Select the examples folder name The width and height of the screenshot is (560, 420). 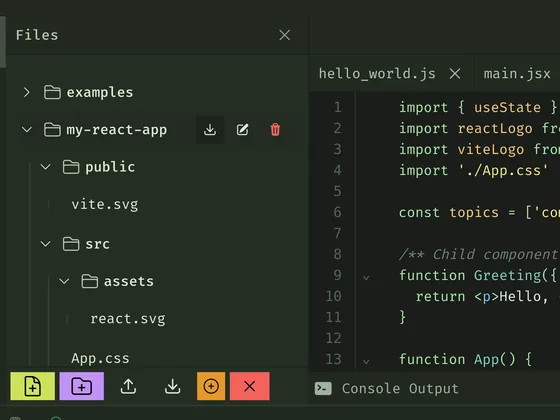pyautogui.click(x=100, y=92)
